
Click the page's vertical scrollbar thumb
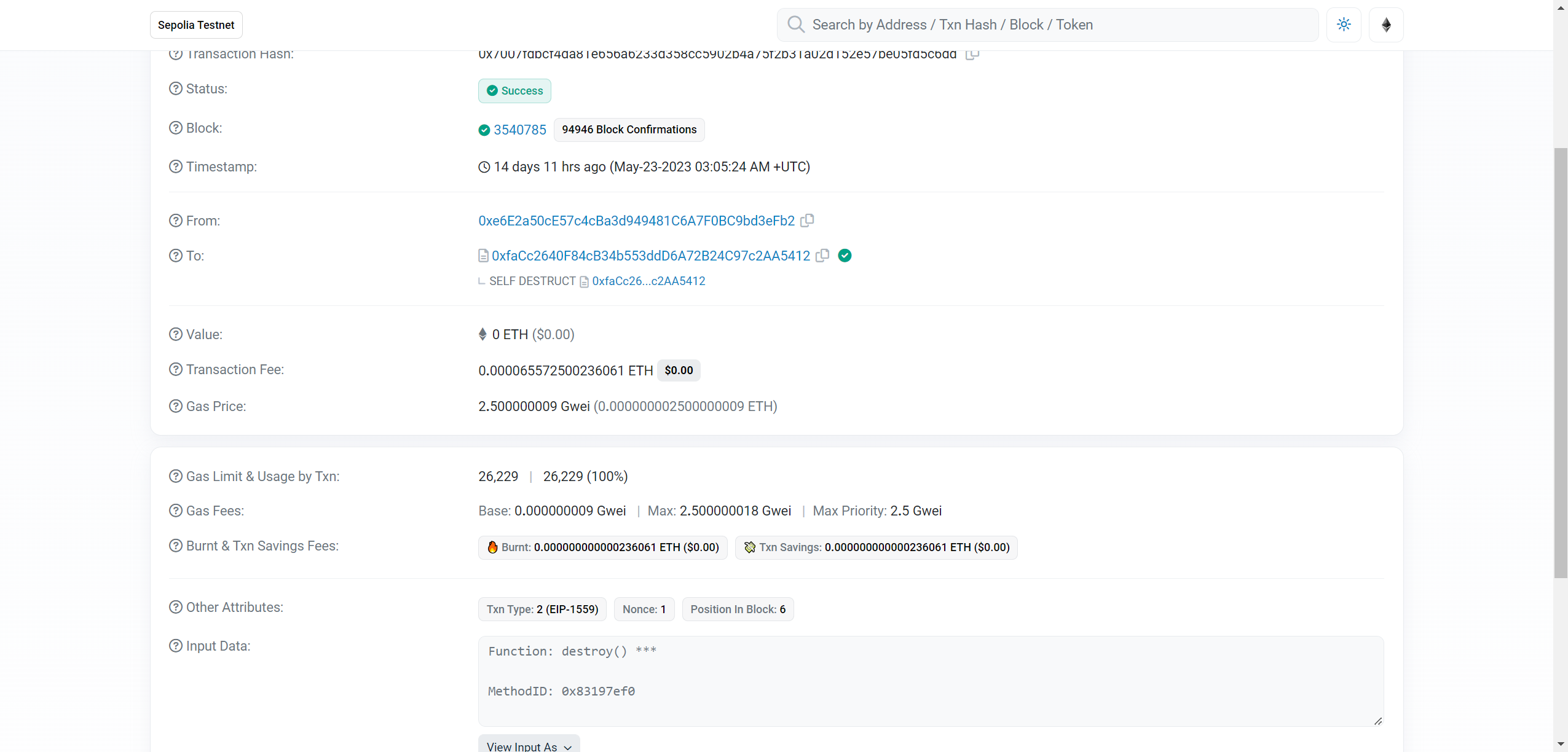click(x=1560, y=362)
